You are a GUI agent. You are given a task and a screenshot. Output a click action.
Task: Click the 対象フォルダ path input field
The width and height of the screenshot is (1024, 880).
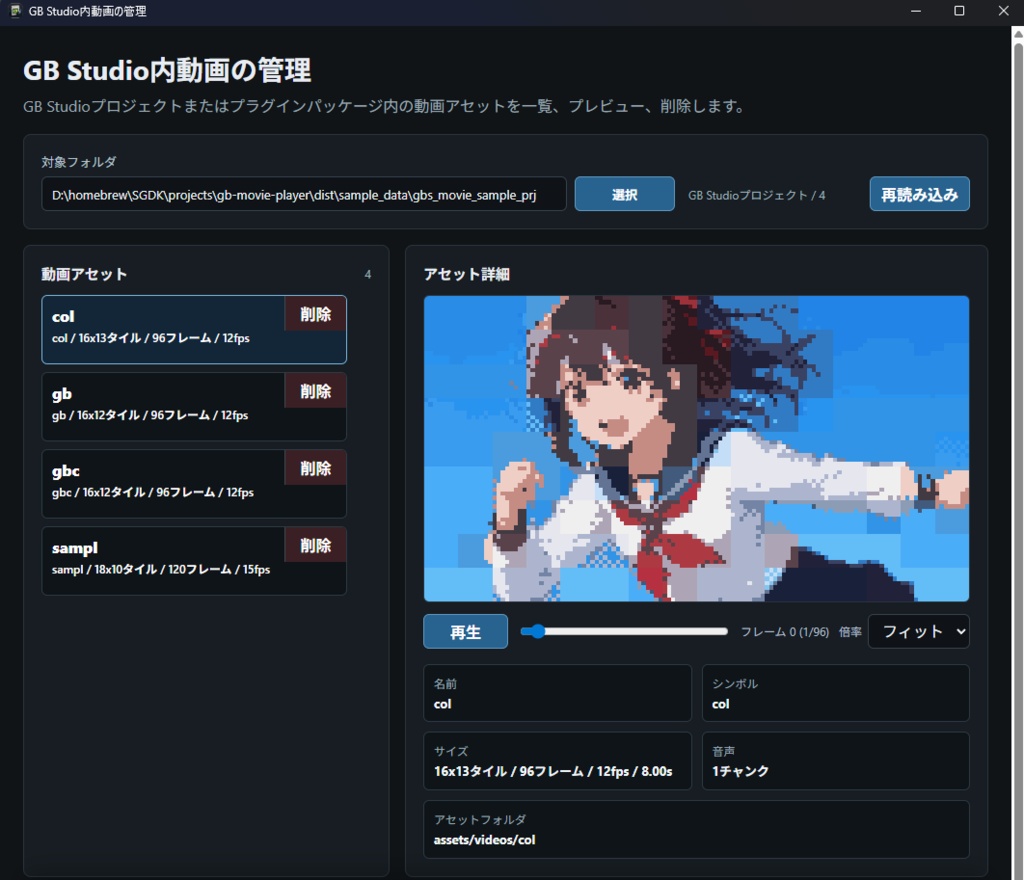click(304, 195)
